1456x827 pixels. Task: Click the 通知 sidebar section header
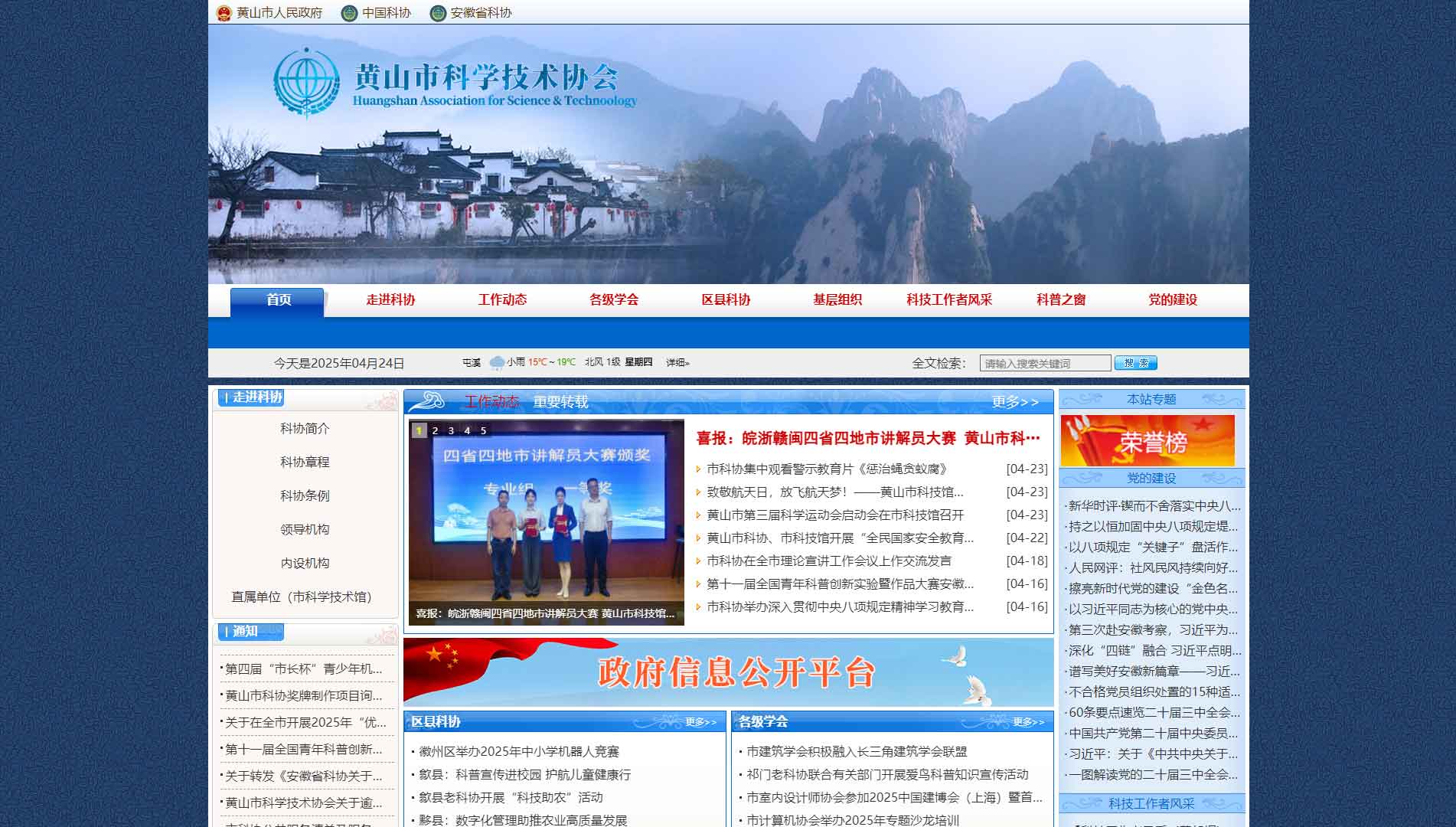(x=250, y=632)
